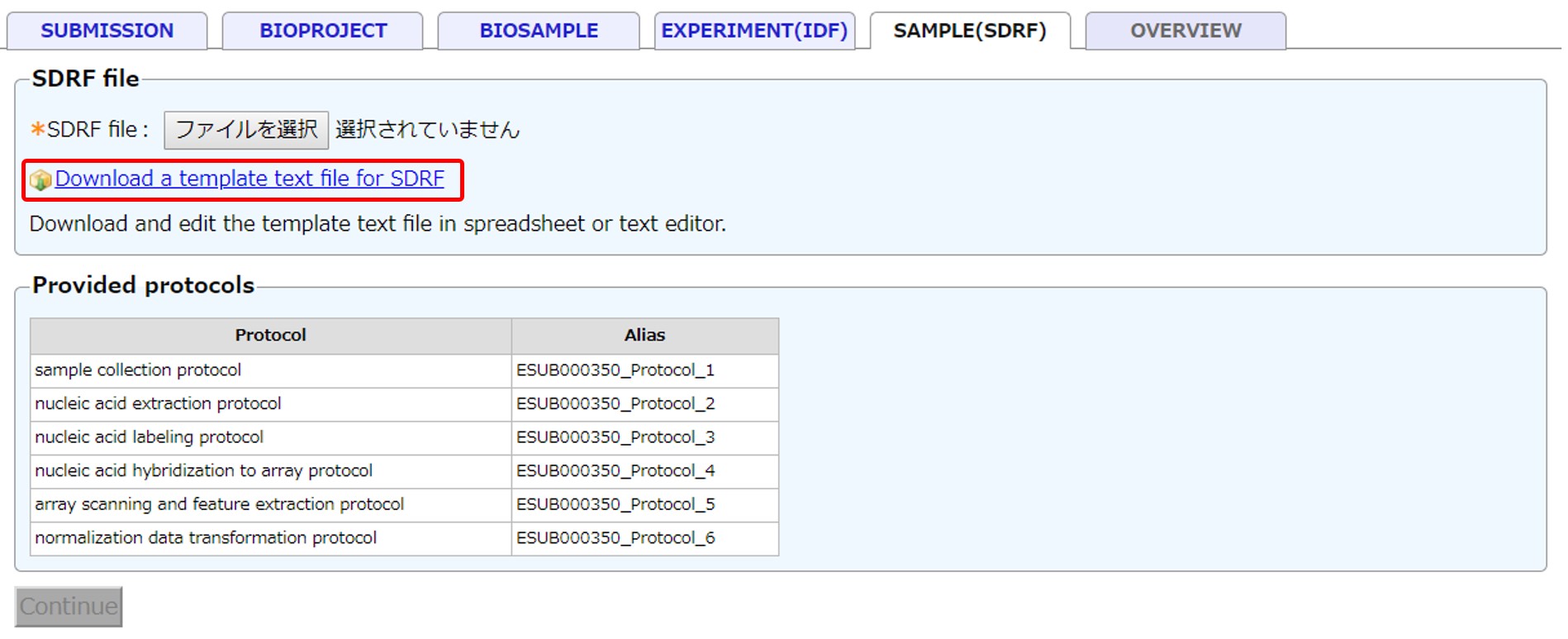Go to the BIOSAMPLE tab

pyautogui.click(x=539, y=31)
